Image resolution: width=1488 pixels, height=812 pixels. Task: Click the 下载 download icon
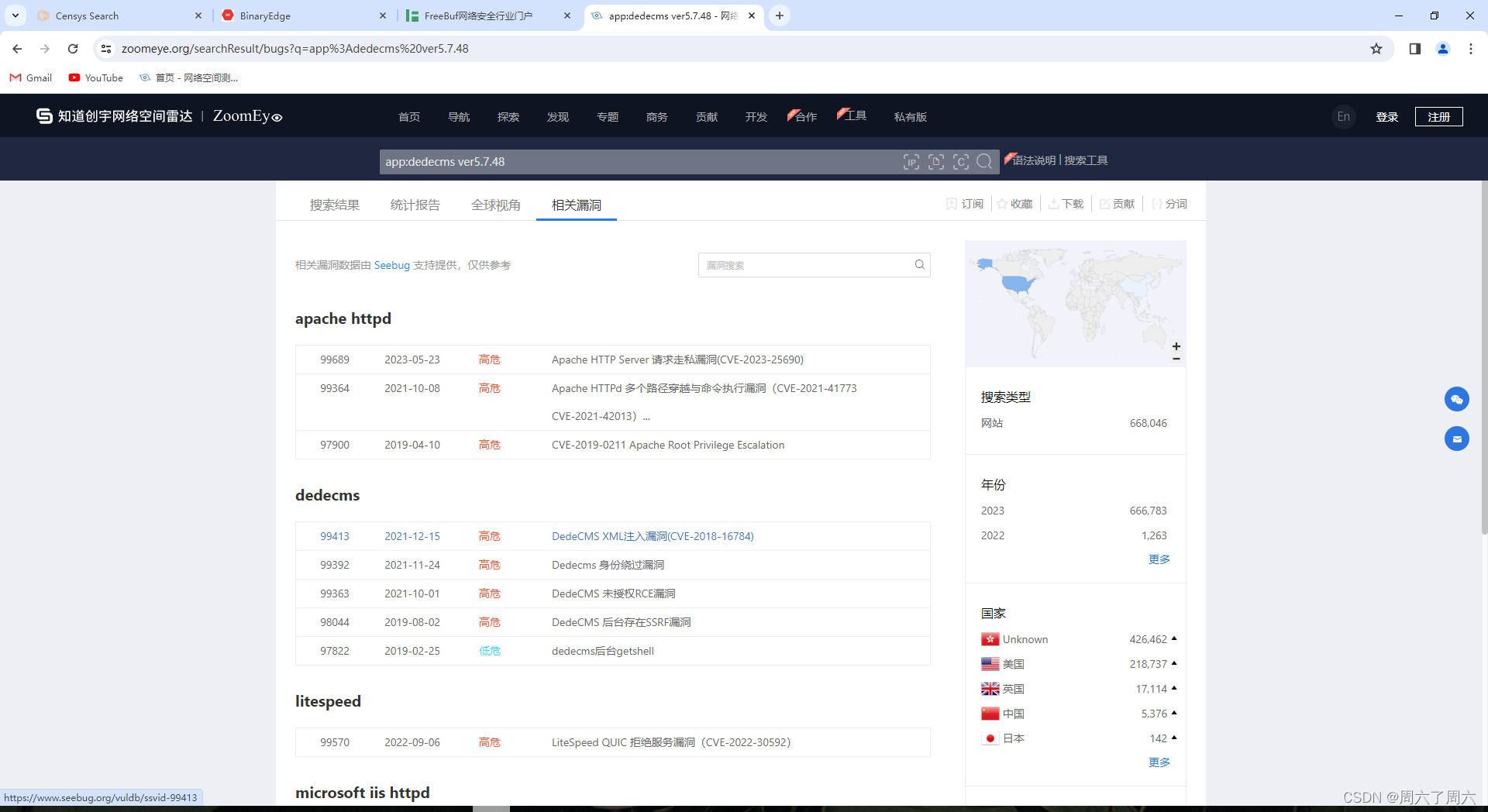pyautogui.click(x=1054, y=204)
